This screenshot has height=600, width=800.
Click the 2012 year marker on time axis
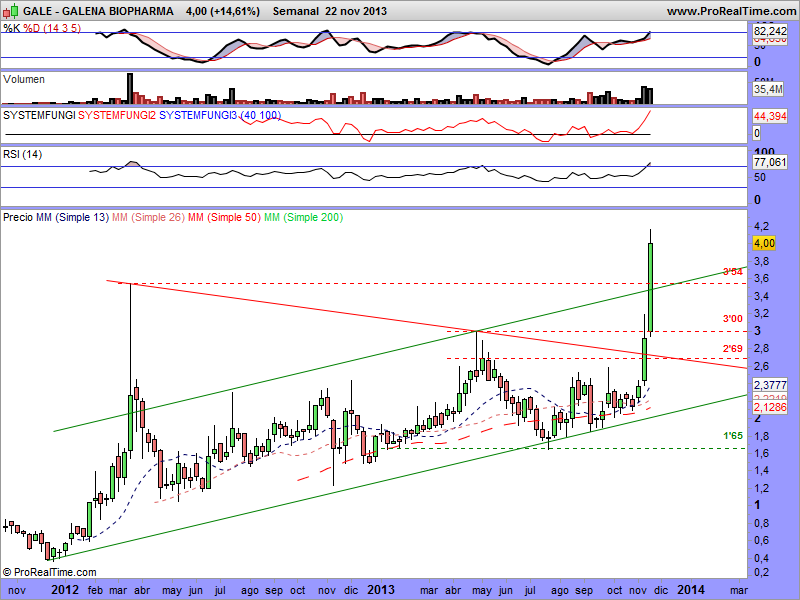click(x=65, y=590)
